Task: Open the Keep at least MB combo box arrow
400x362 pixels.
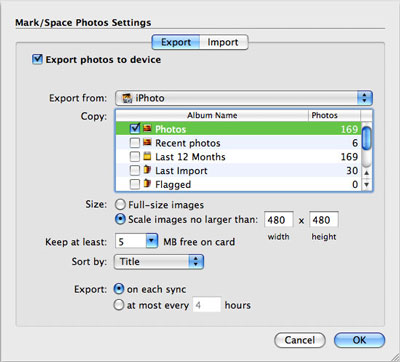Action: (x=152, y=241)
